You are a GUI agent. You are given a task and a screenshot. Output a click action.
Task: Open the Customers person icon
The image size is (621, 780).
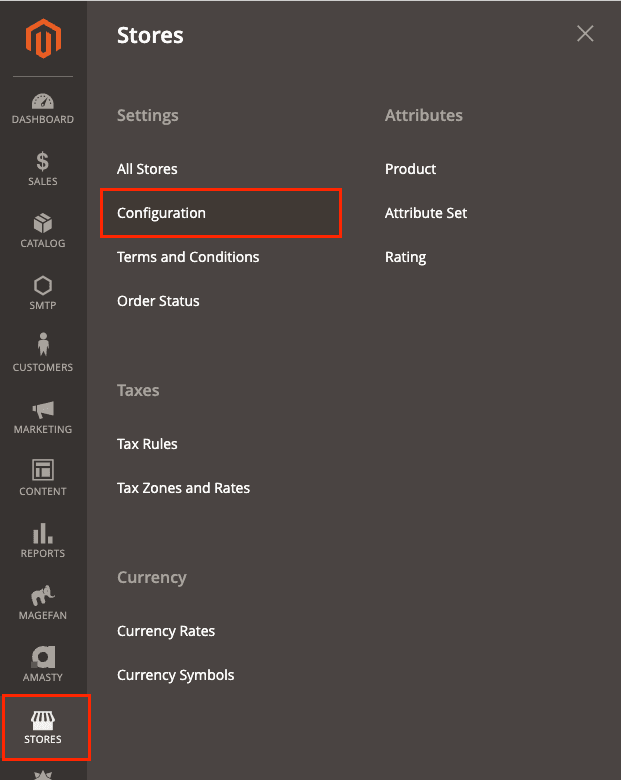43,344
